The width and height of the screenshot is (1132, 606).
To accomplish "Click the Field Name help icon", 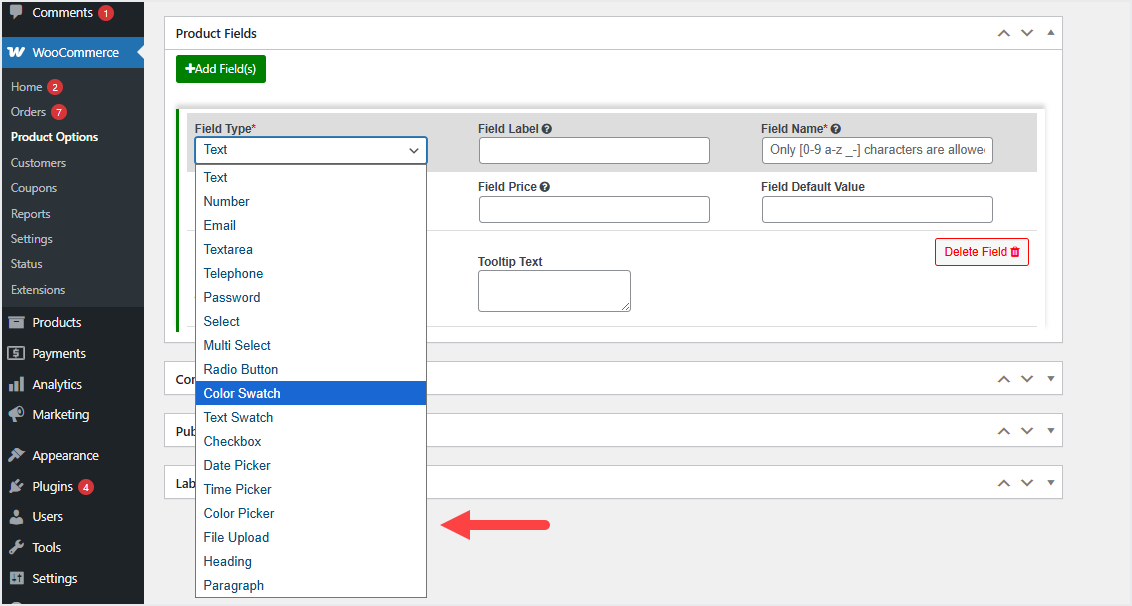I will click(835, 129).
